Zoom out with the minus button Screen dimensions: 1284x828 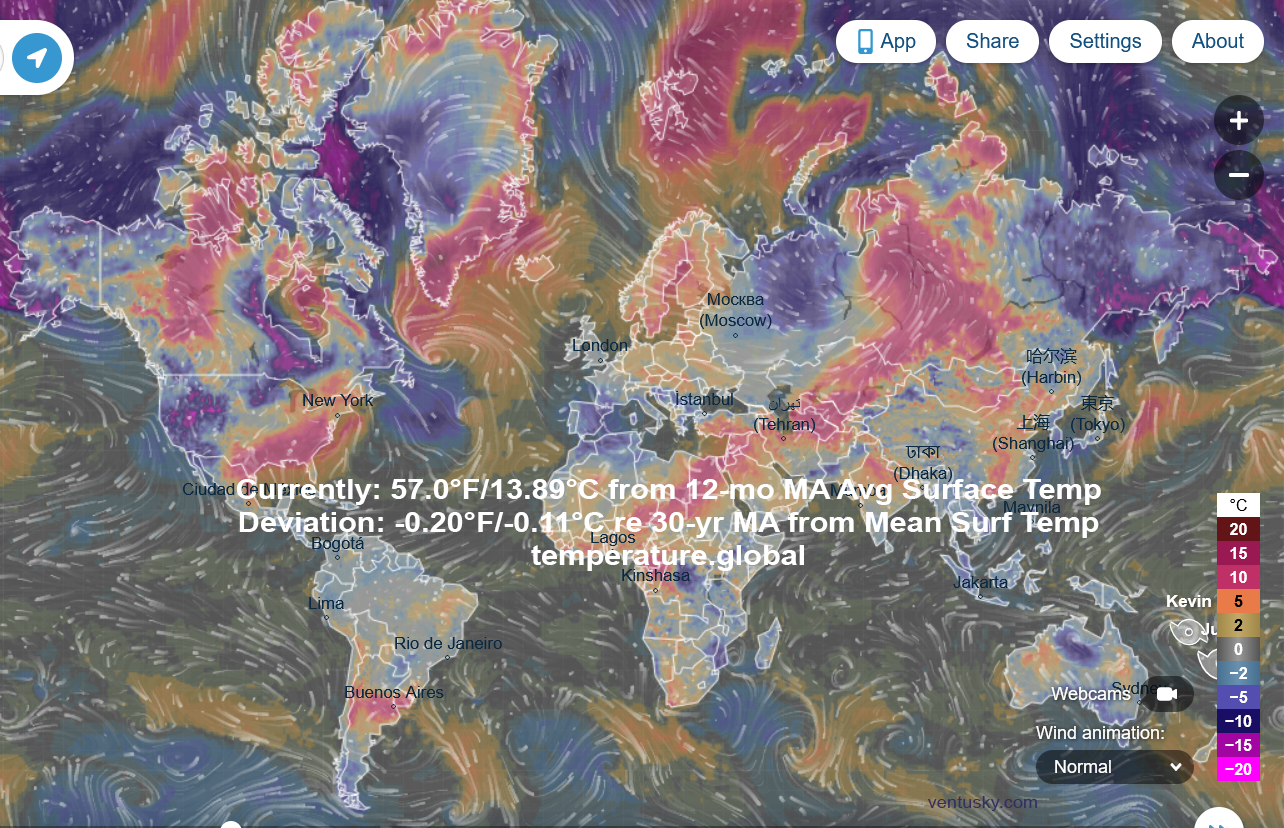coord(1238,175)
